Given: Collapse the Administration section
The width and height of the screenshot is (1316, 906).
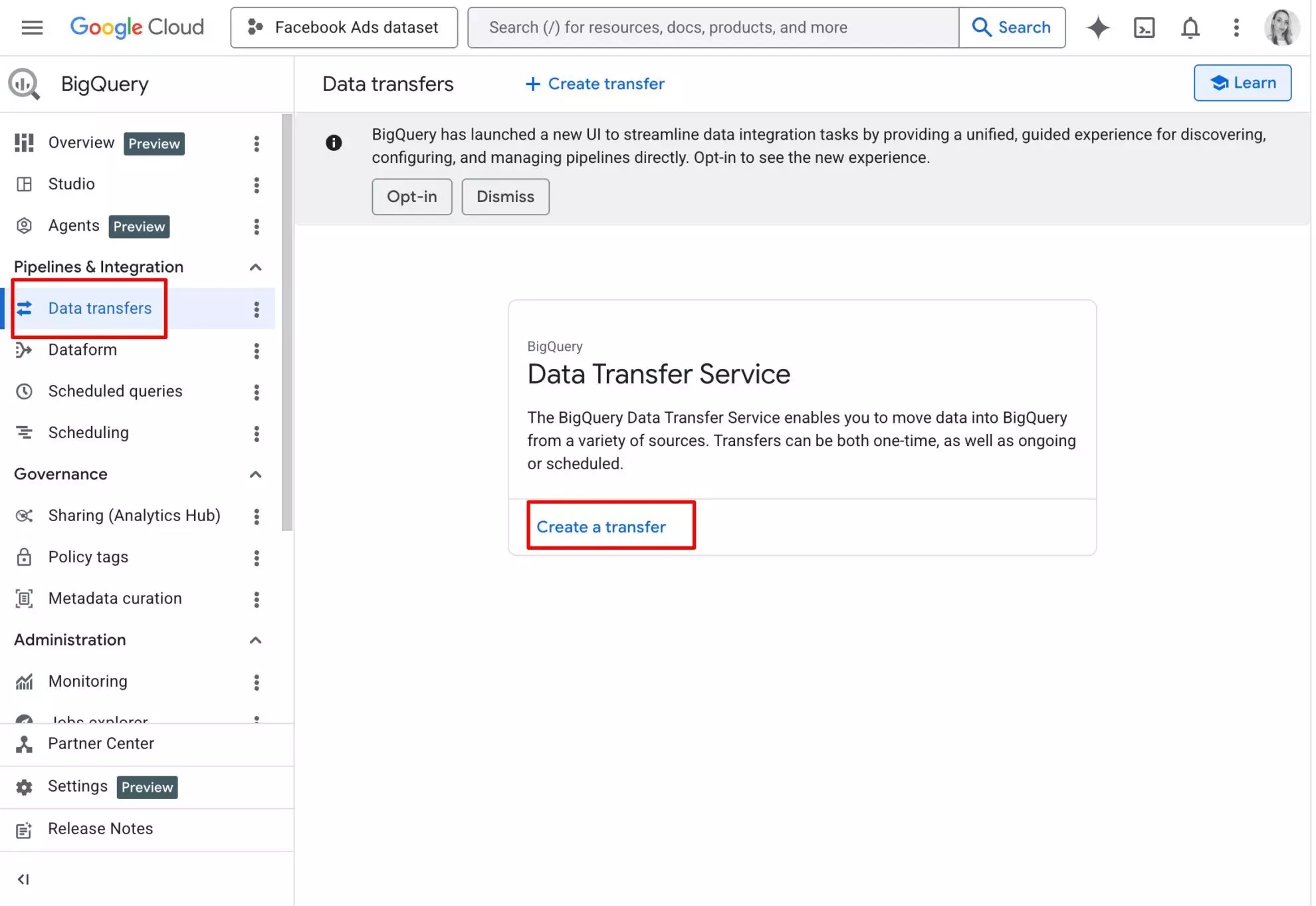Looking at the screenshot, I should [x=255, y=640].
